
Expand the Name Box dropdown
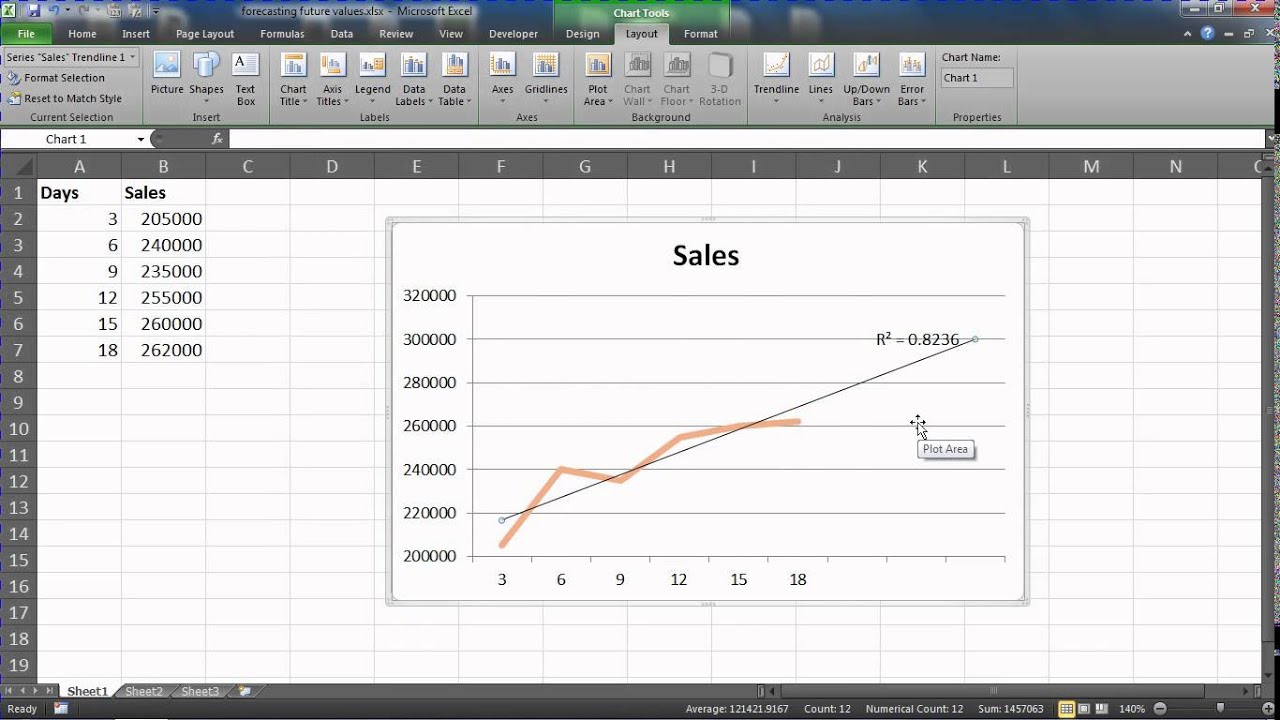[x=140, y=139]
